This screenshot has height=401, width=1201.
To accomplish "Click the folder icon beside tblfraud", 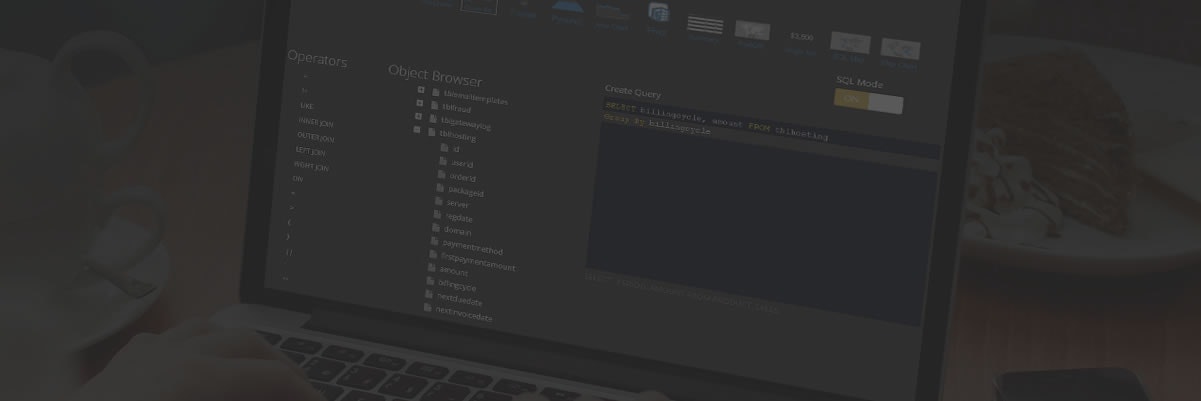I will pos(435,105).
